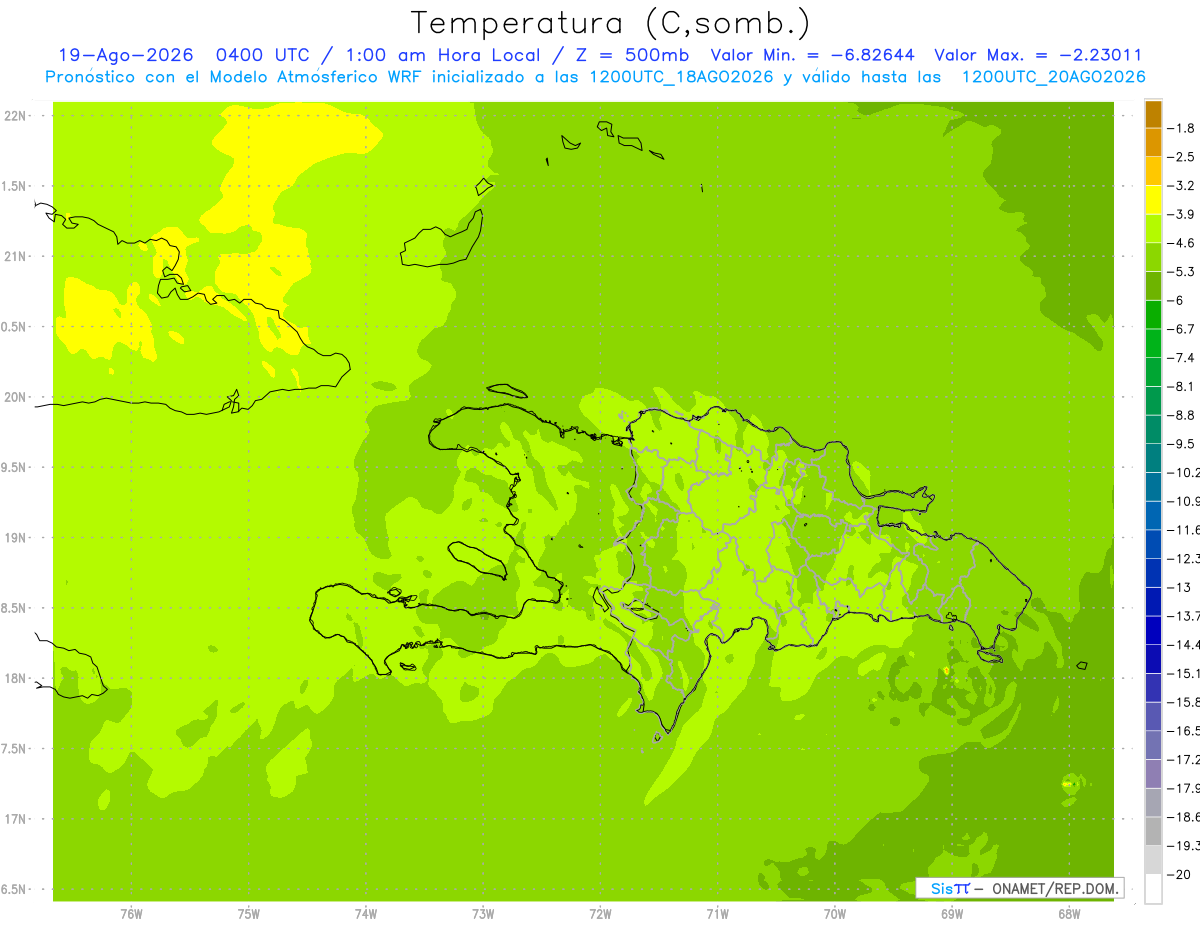Click the lime swatch between -3.9 and -4.6
The width and height of the screenshot is (1200, 927).
pos(1153,228)
